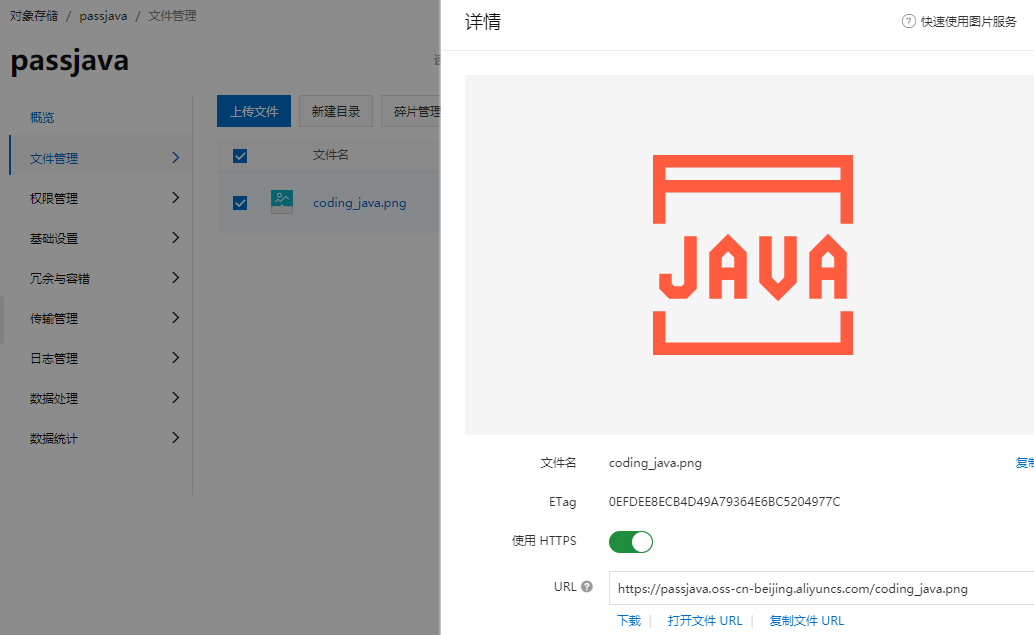This screenshot has height=635, width=1034.
Task: Click the 新建目录 button
Action: point(335,111)
